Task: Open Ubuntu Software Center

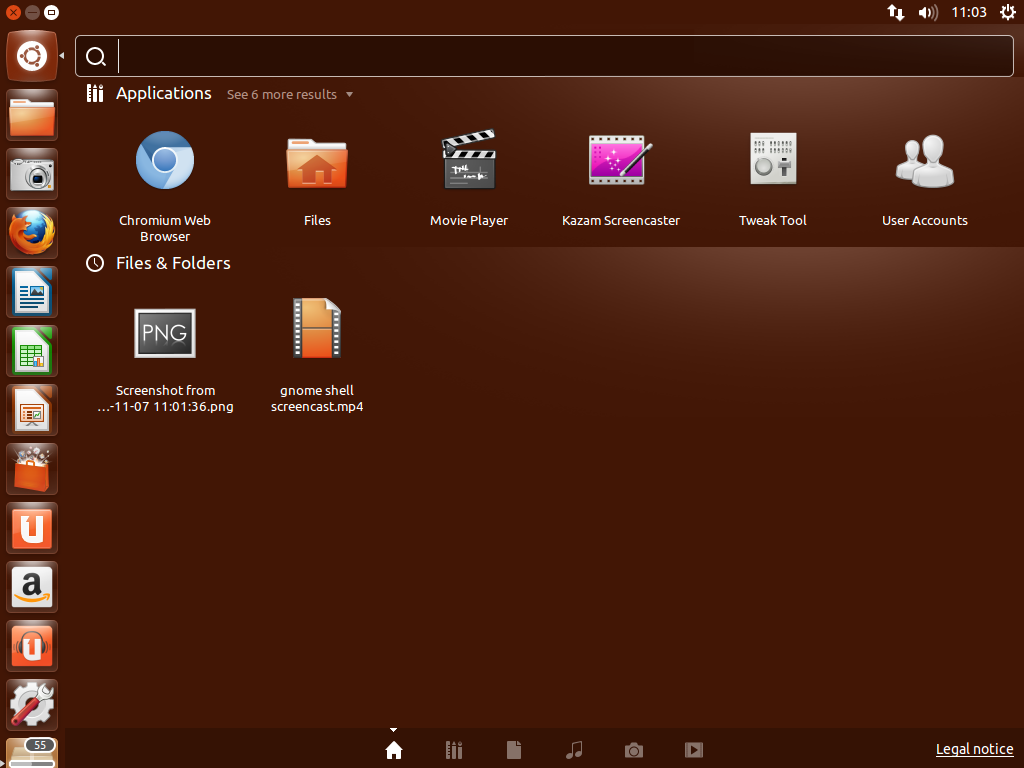Action: pyautogui.click(x=31, y=468)
